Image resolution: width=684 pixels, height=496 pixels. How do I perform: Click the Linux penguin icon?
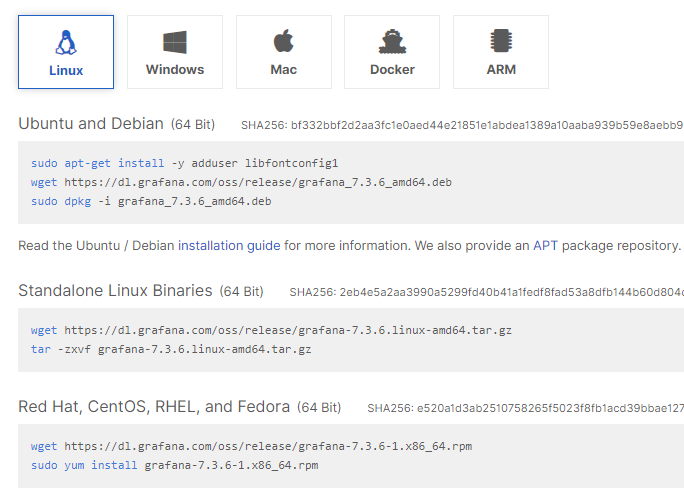pyautogui.click(x=66, y=42)
